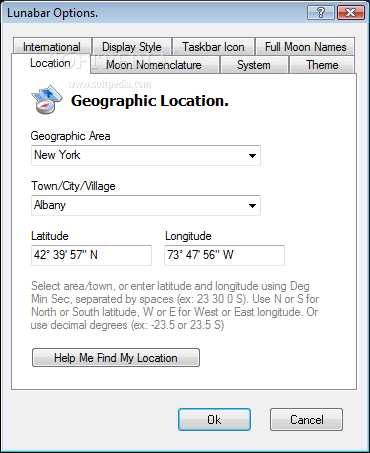Image resolution: width=370 pixels, height=453 pixels.
Task: Open the Moon Nomenclature tab
Action: 154,65
